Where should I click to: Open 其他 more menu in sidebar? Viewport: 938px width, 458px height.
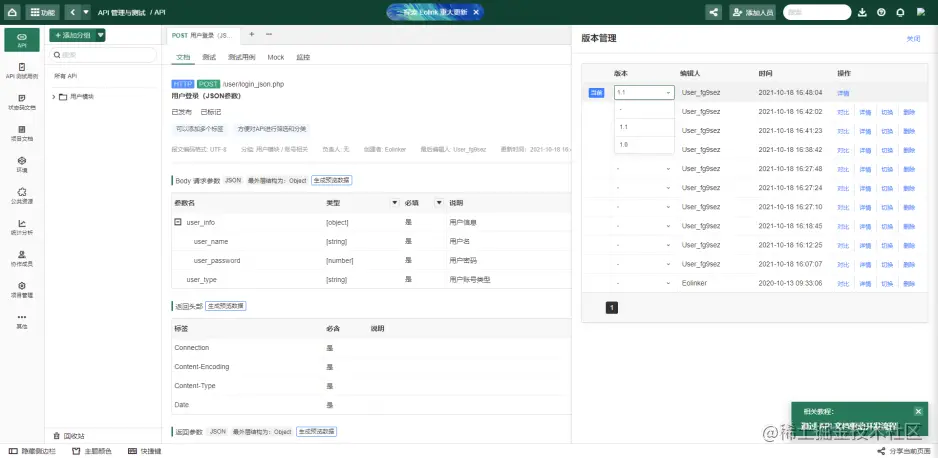pos(22,321)
